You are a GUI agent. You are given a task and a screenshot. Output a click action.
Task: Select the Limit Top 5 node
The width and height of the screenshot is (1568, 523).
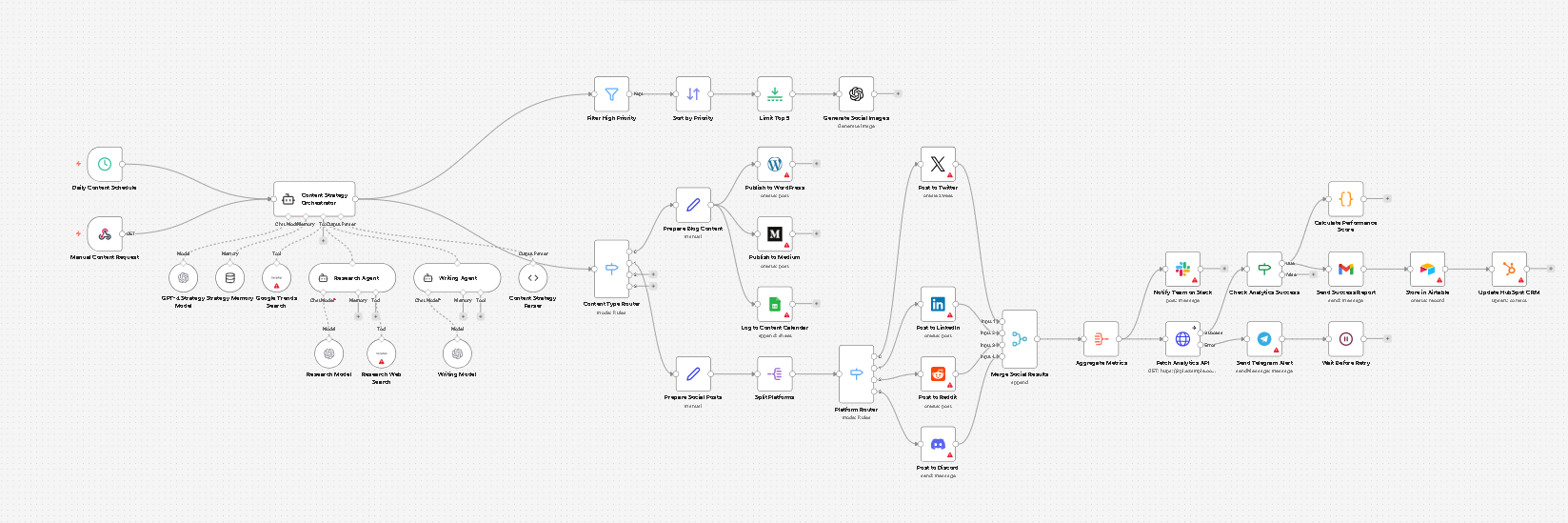tap(775, 94)
